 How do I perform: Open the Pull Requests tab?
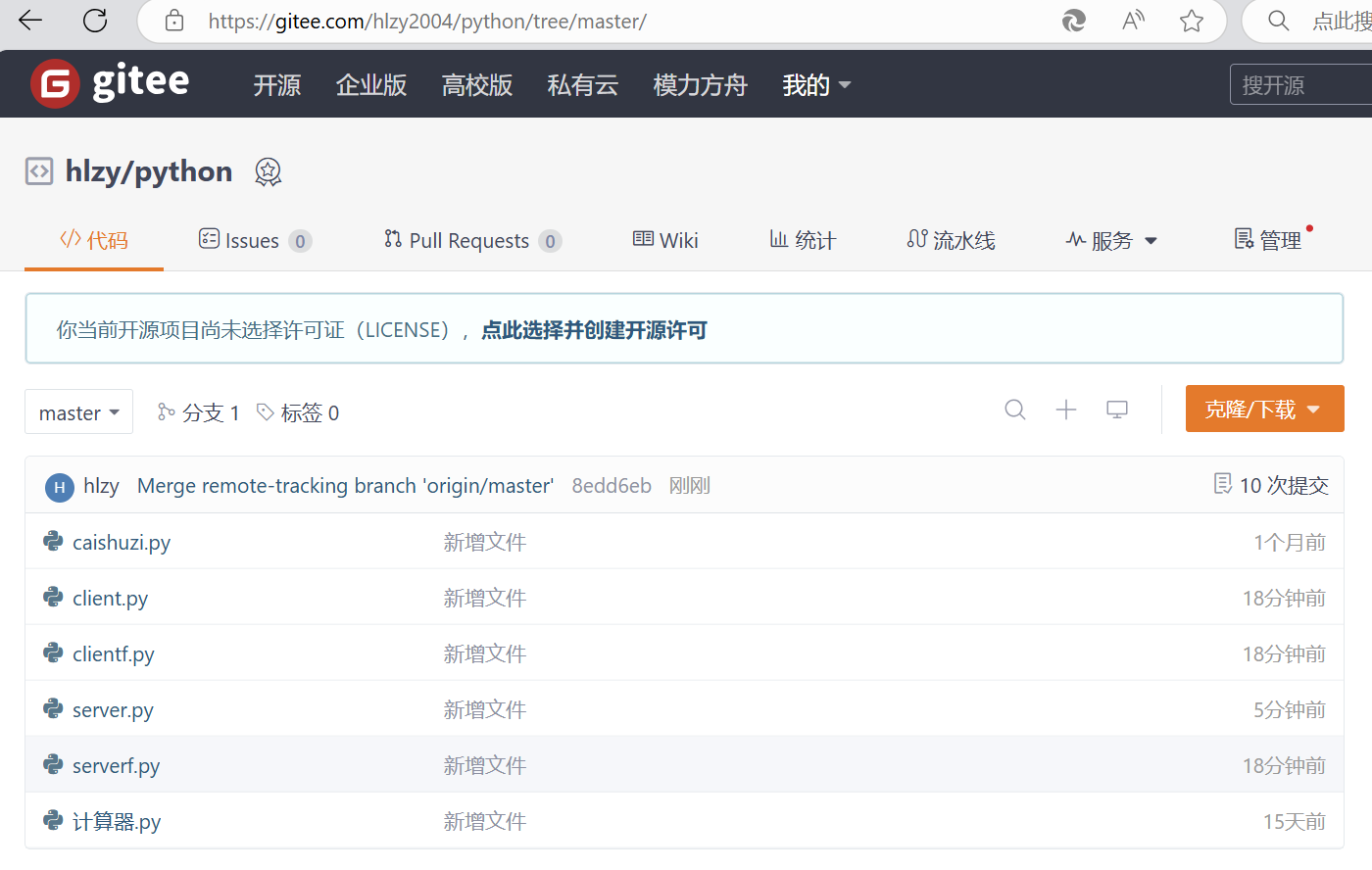(472, 240)
